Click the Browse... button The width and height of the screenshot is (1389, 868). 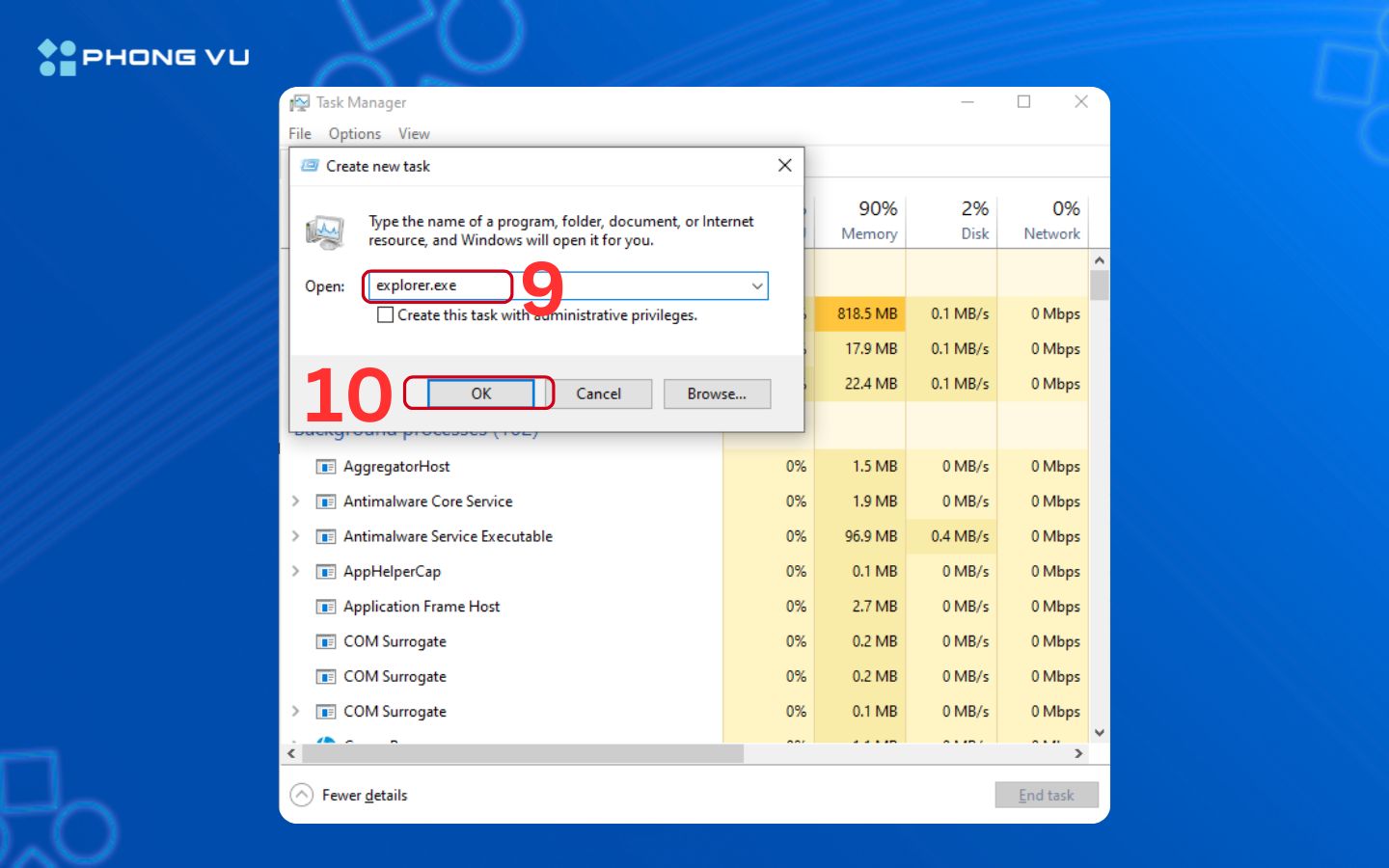pos(717,393)
